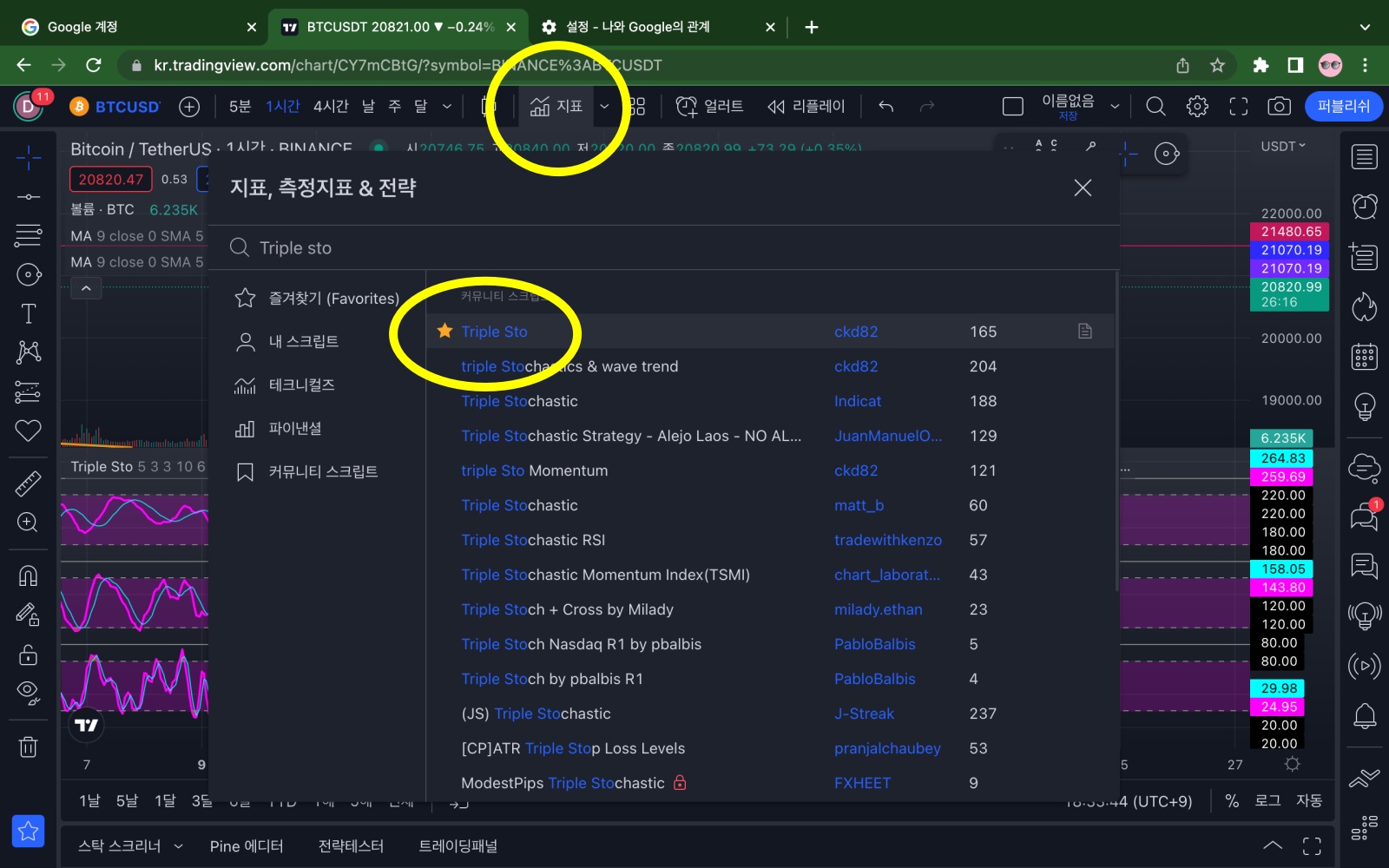Image resolution: width=1389 pixels, height=868 pixels.
Task: Select the Text annotation tool
Action: pos(28,313)
